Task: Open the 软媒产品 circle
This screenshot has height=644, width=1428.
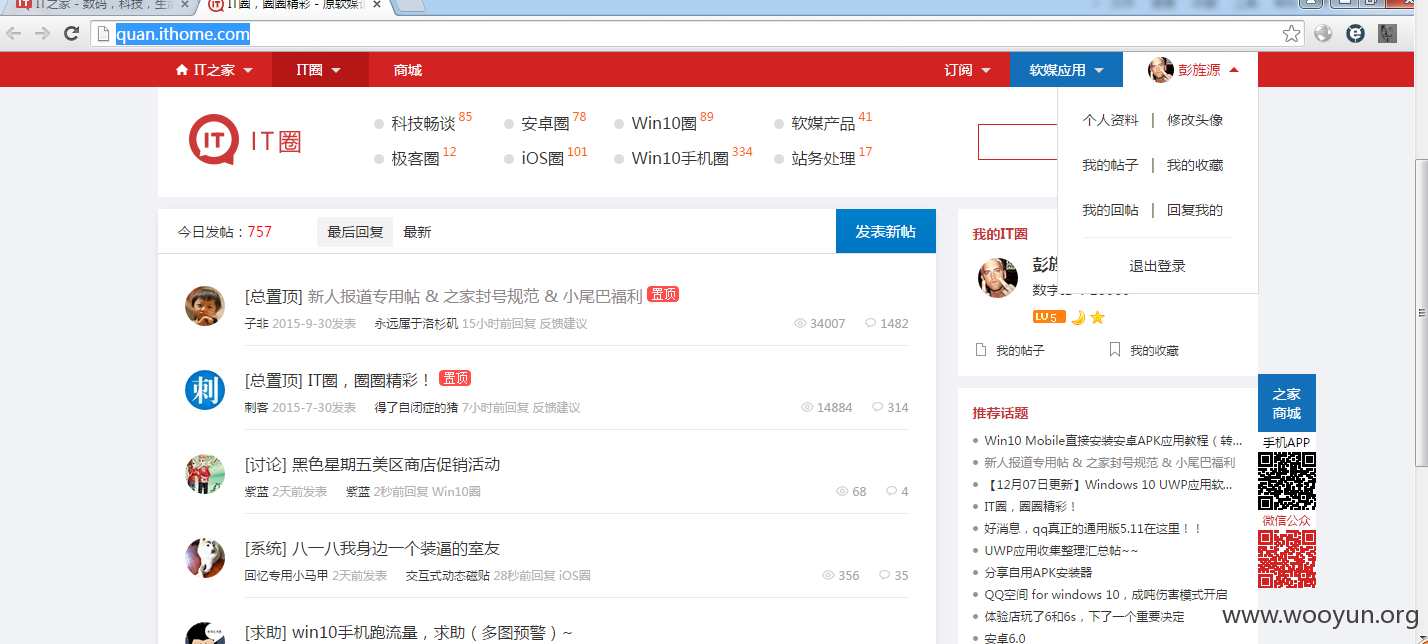Action: coord(823,123)
